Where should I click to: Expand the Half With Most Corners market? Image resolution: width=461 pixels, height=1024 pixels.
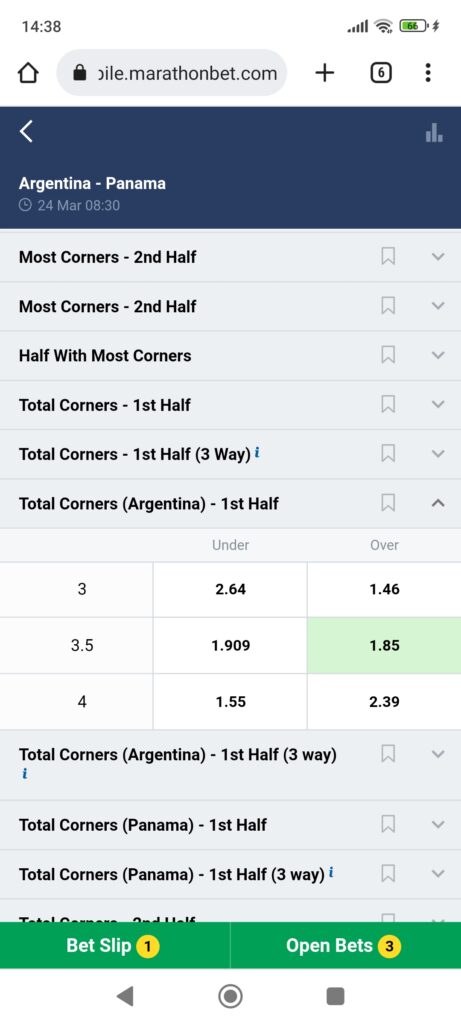click(x=438, y=355)
